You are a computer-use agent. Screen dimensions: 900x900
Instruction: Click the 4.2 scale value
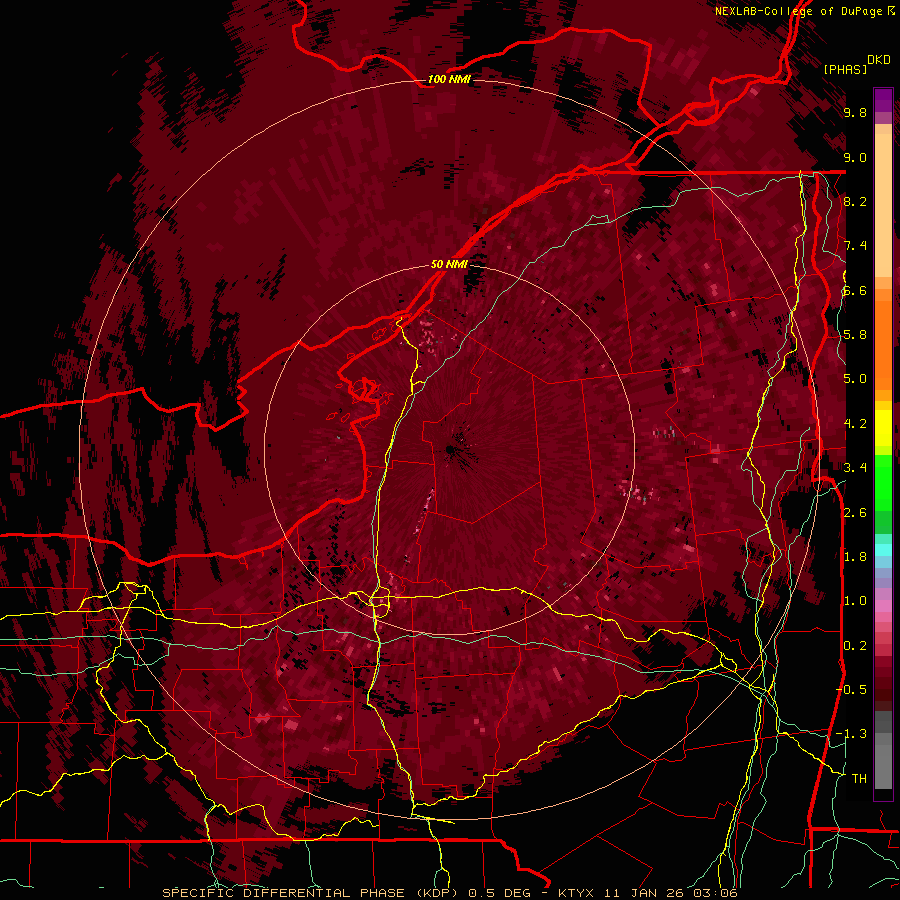(x=855, y=424)
